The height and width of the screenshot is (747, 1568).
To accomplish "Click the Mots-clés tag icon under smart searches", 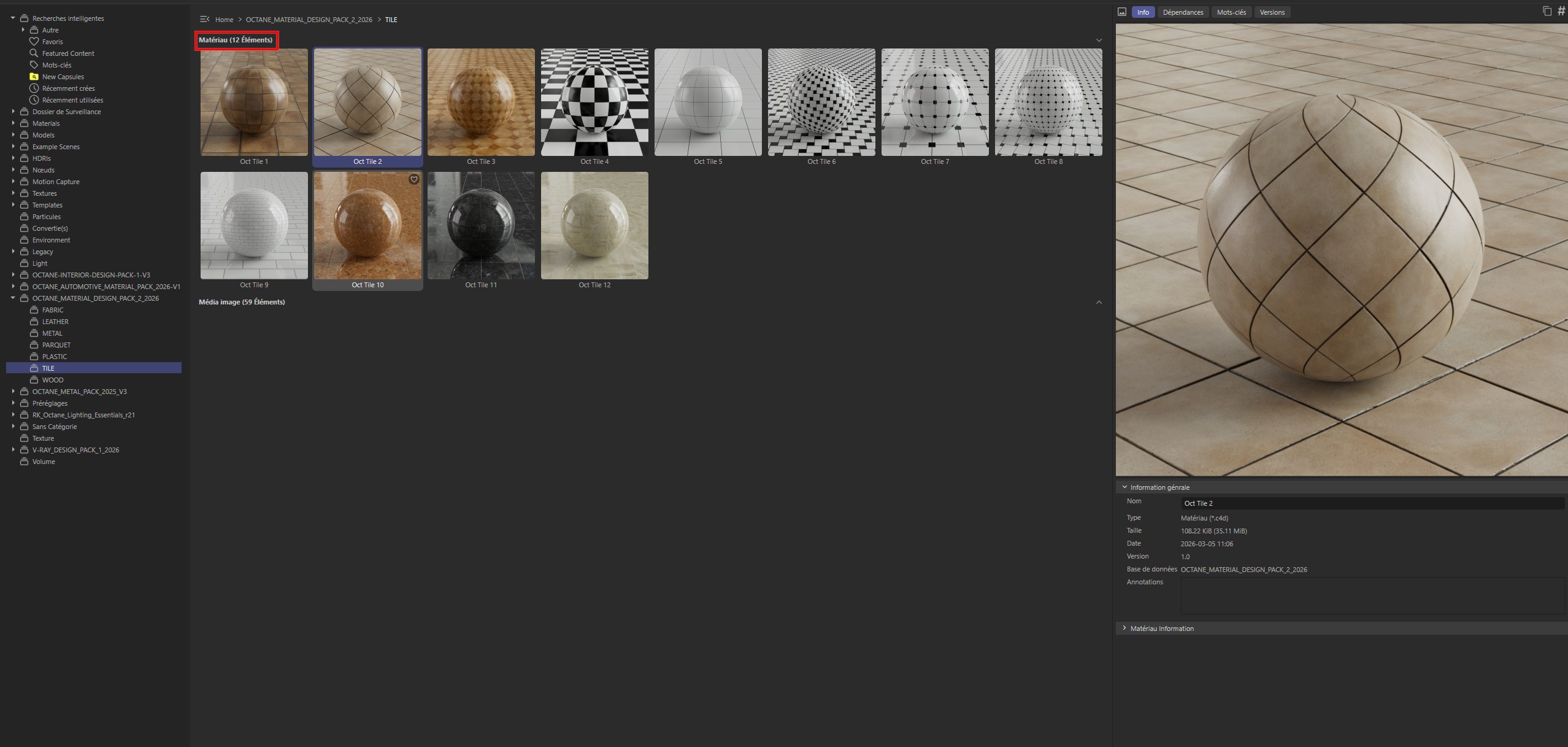I will tap(34, 64).
